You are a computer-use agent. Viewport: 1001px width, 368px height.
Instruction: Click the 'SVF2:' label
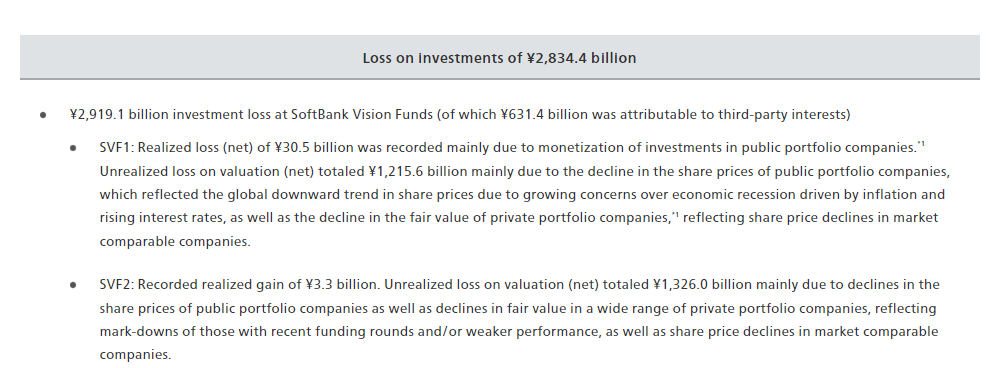[117, 284]
